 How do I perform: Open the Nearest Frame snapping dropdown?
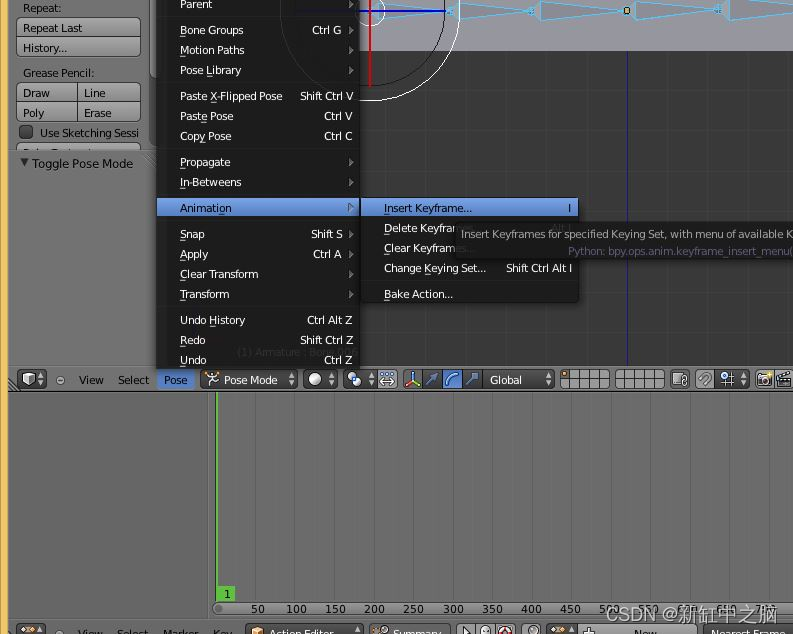pyautogui.click(x=748, y=630)
